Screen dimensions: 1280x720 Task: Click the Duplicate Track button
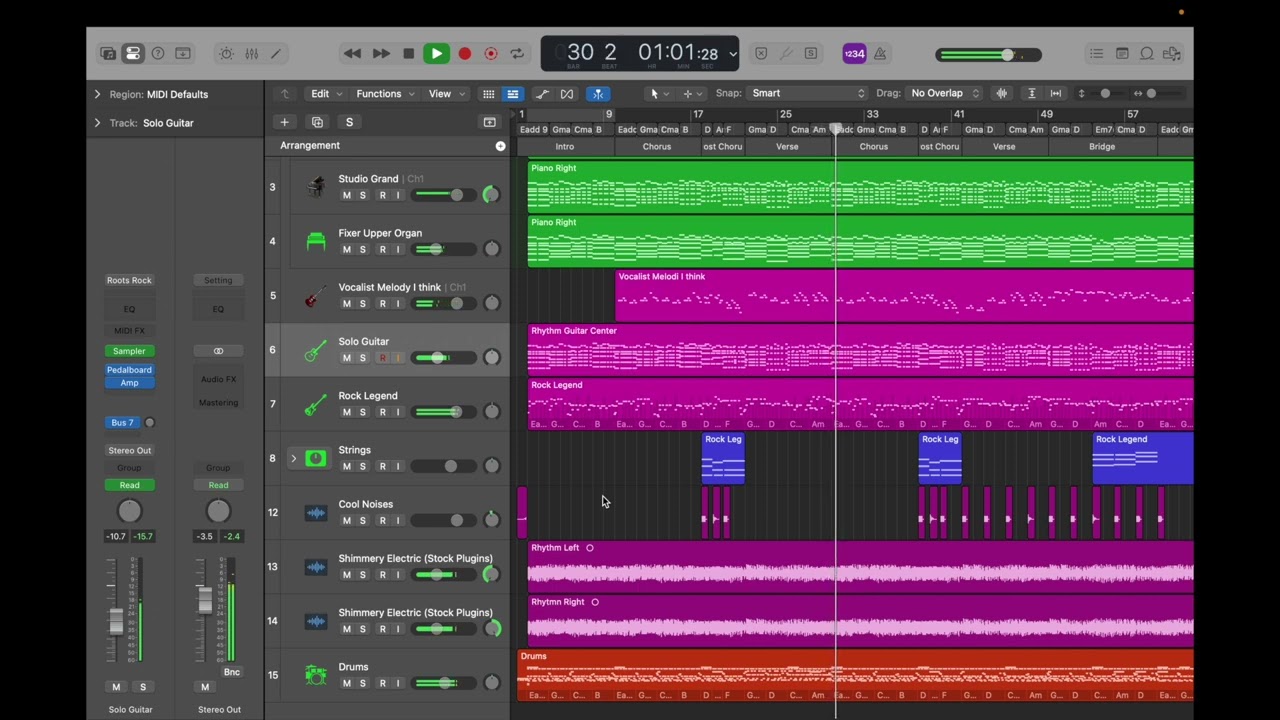click(x=317, y=122)
